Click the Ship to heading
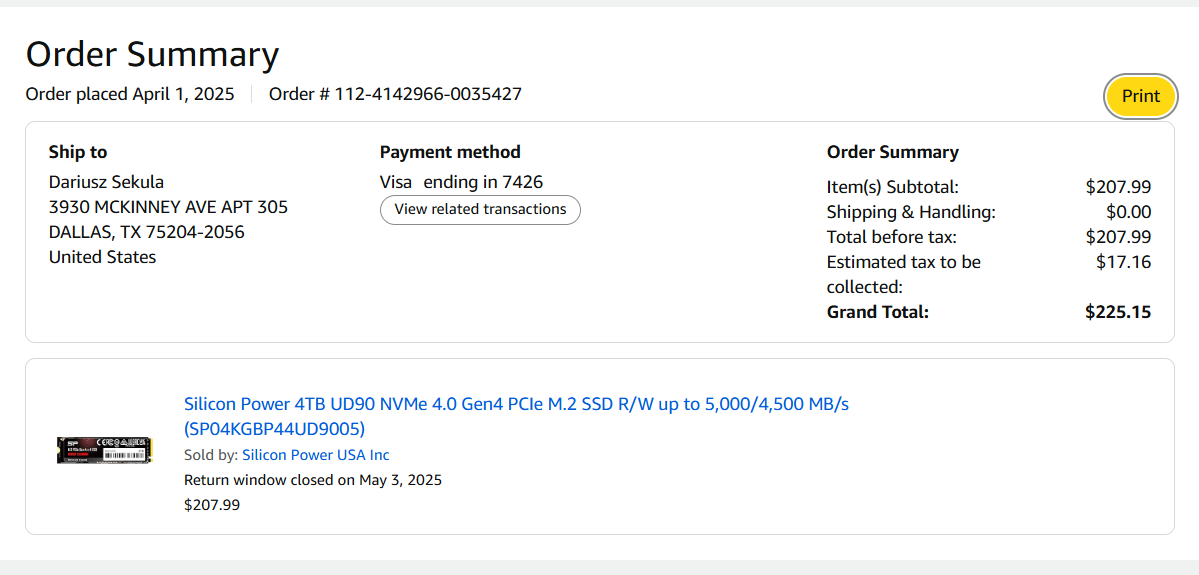Screen dimensions: 1199x575 coord(78,152)
